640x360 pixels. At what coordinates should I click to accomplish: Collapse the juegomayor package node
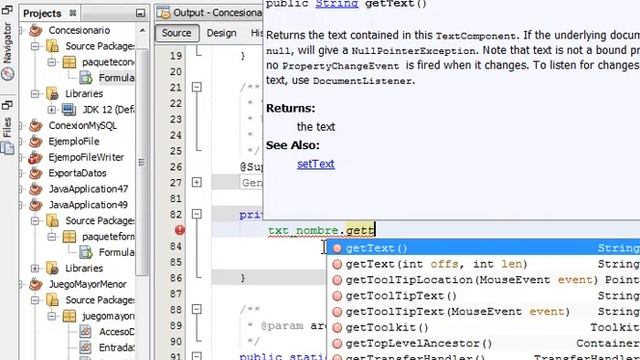point(52,316)
